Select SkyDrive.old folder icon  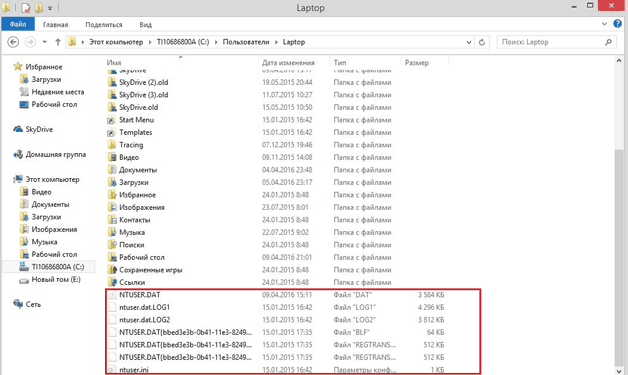[x=112, y=107]
